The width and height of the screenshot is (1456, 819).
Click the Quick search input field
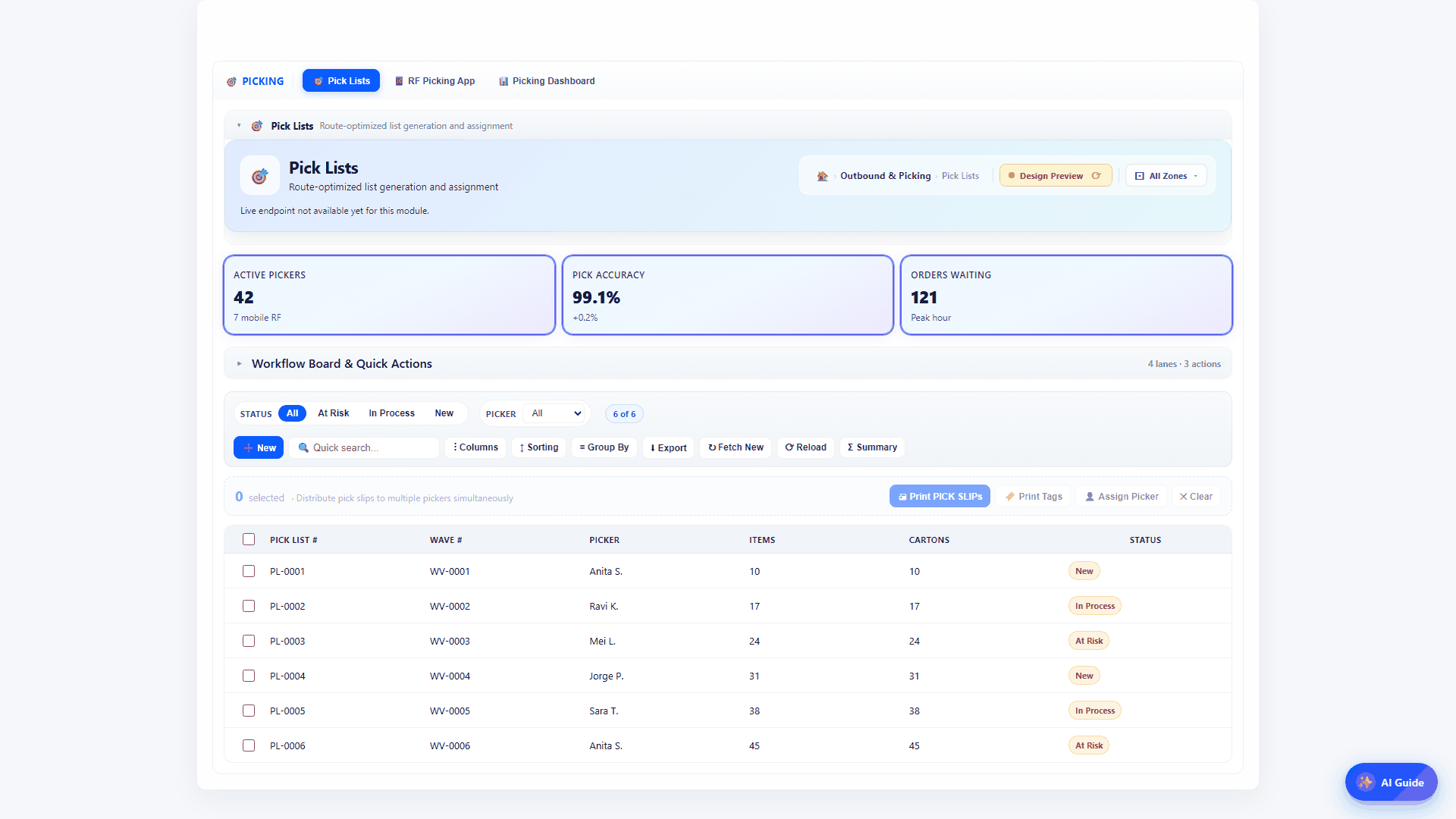(x=364, y=447)
